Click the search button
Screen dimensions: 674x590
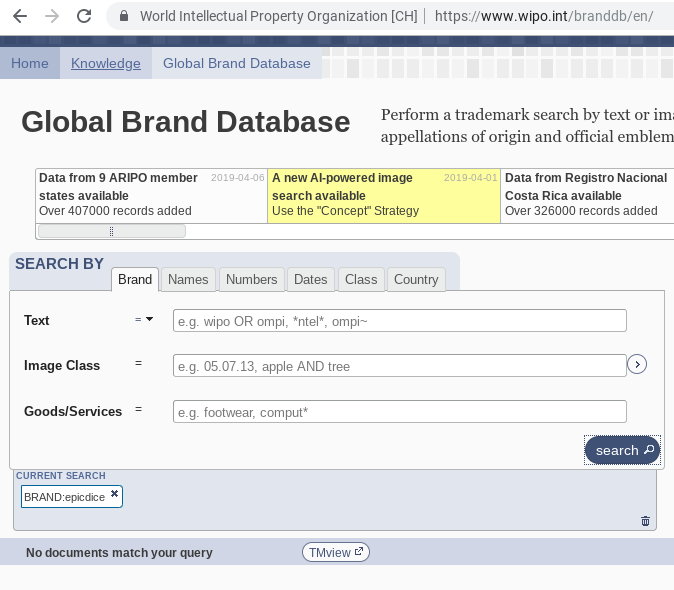622,450
